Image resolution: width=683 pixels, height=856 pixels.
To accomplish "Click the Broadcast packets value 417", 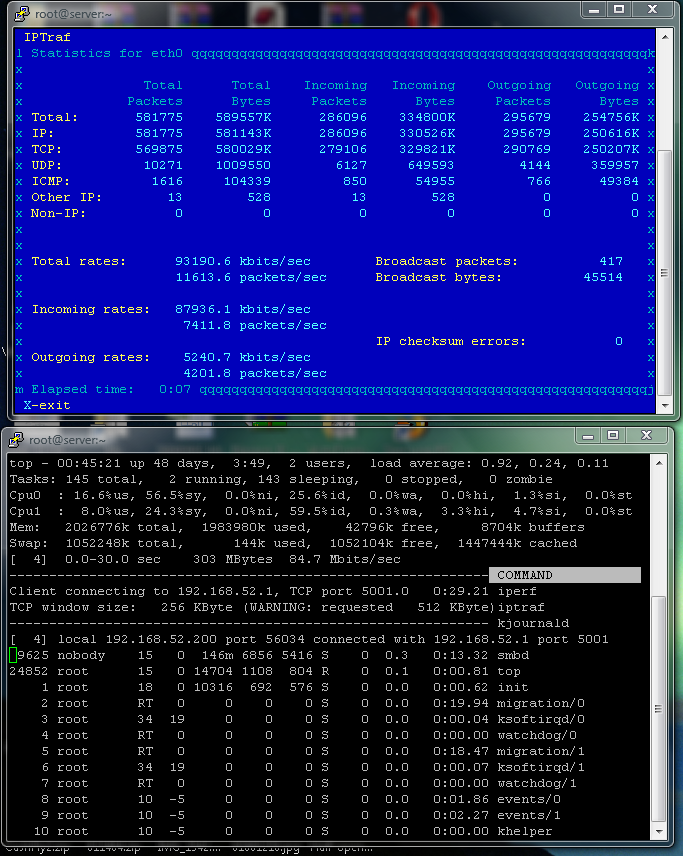I will pos(611,261).
